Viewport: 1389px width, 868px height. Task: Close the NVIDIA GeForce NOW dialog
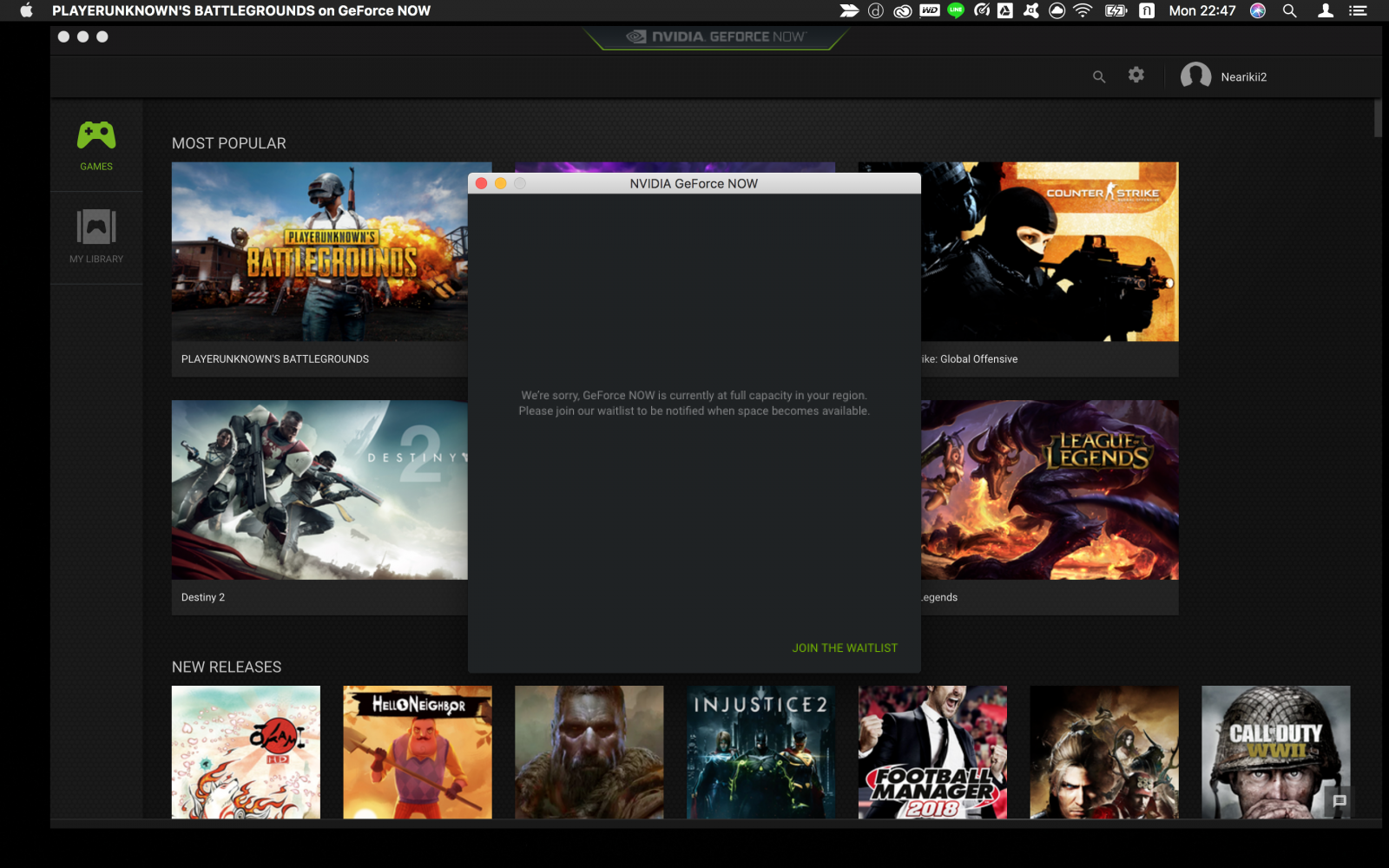pyautogui.click(x=482, y=183)
